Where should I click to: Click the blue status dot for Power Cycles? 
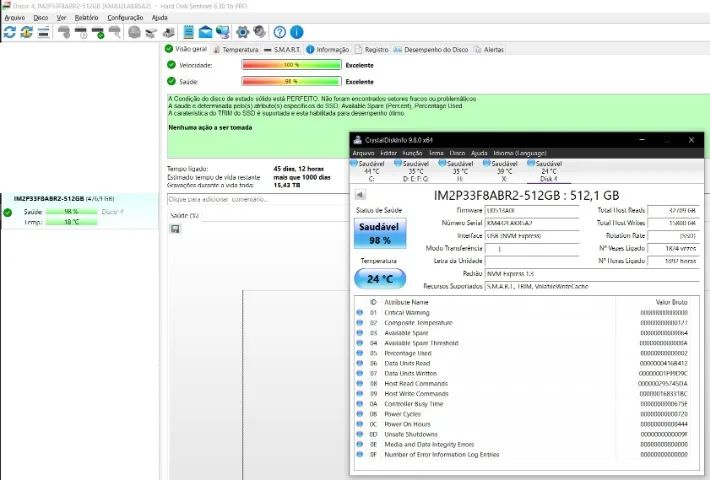pos(360,414)
